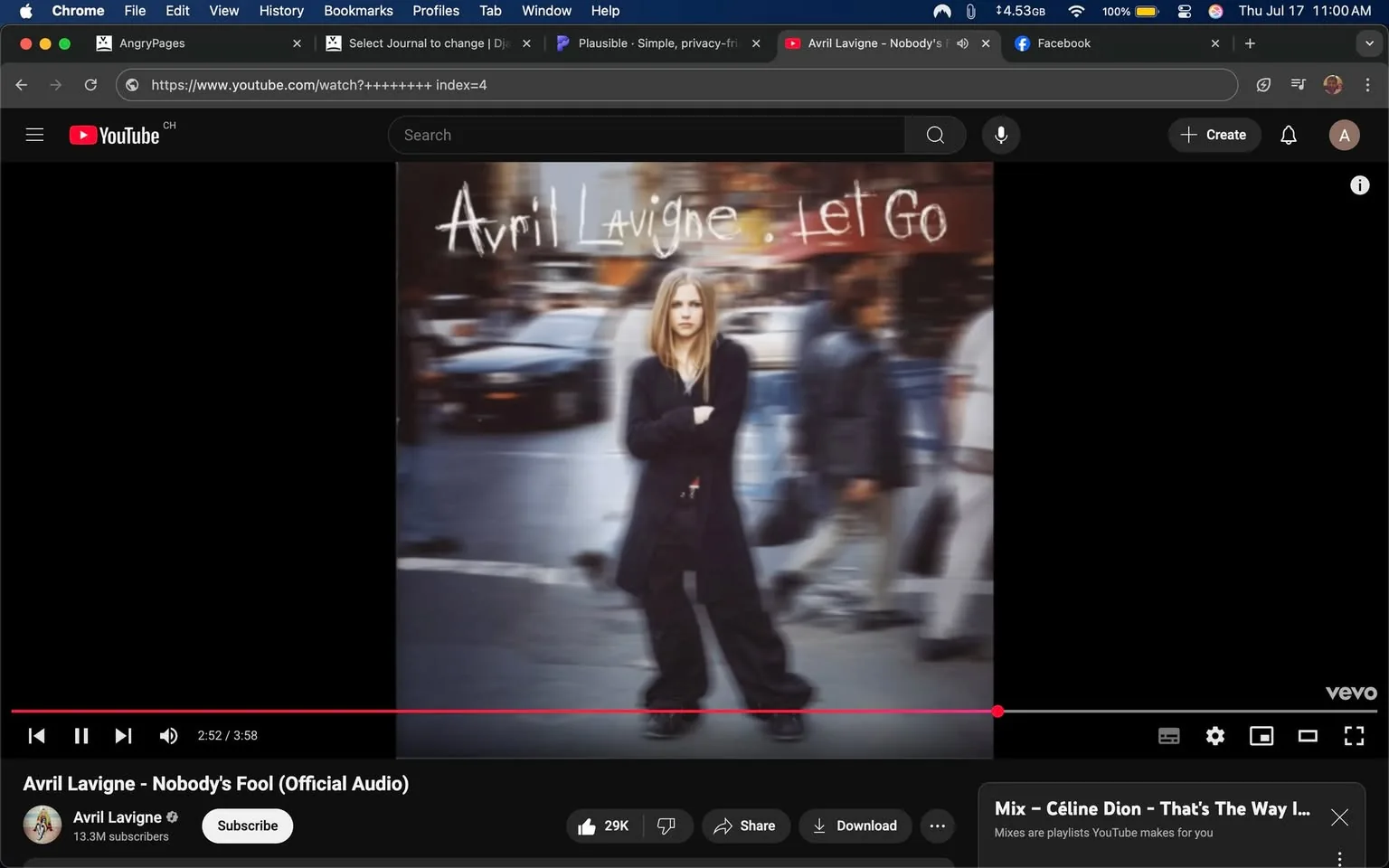This screenshot has width=1389, height=868.
Task: Switch to miniplayer mode
Action: click(x=1261, y=735)
